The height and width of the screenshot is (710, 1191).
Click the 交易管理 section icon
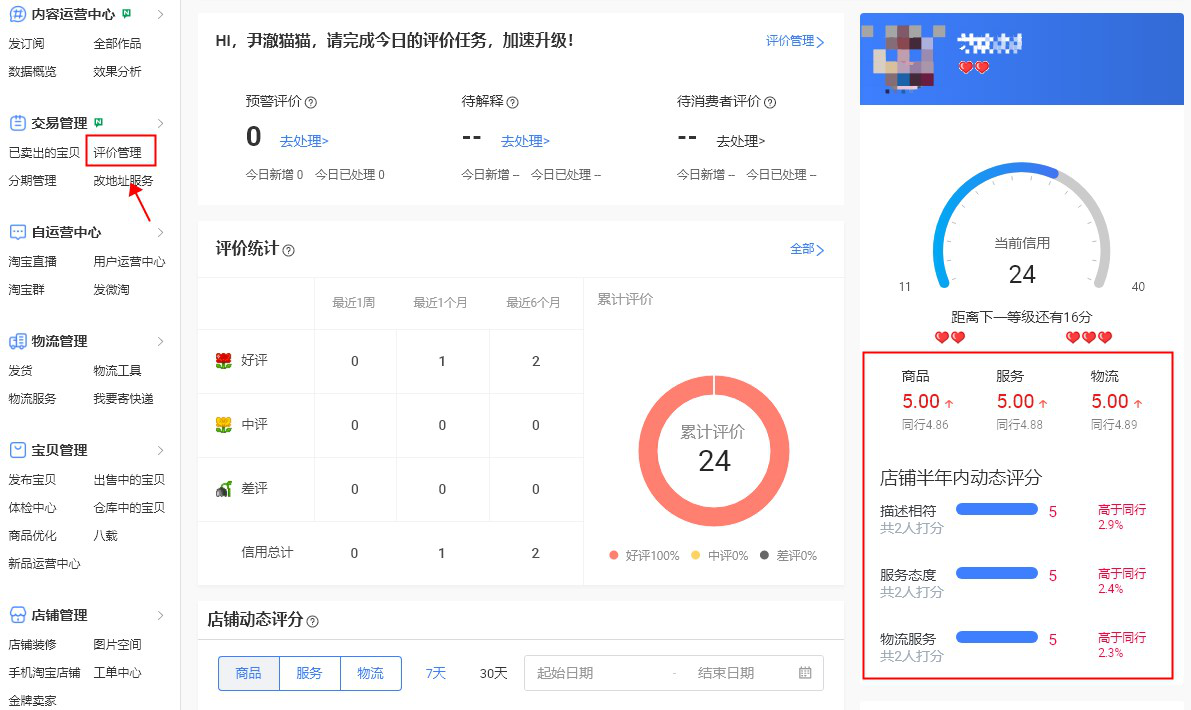[x=17, y=123]
